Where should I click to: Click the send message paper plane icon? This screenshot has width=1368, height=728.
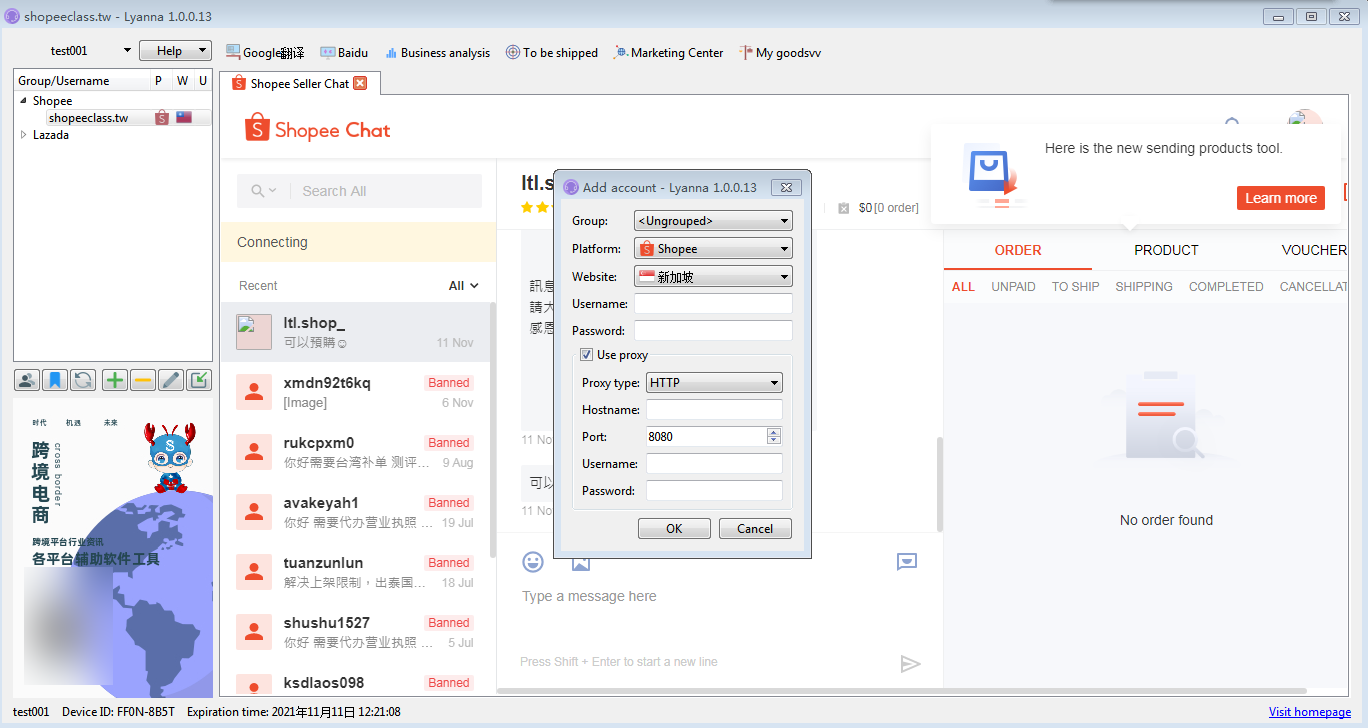(x=910, y=664)
